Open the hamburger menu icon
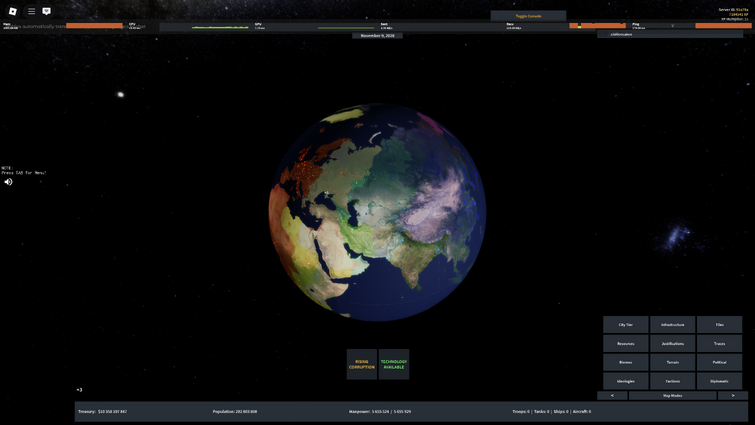 31,11
